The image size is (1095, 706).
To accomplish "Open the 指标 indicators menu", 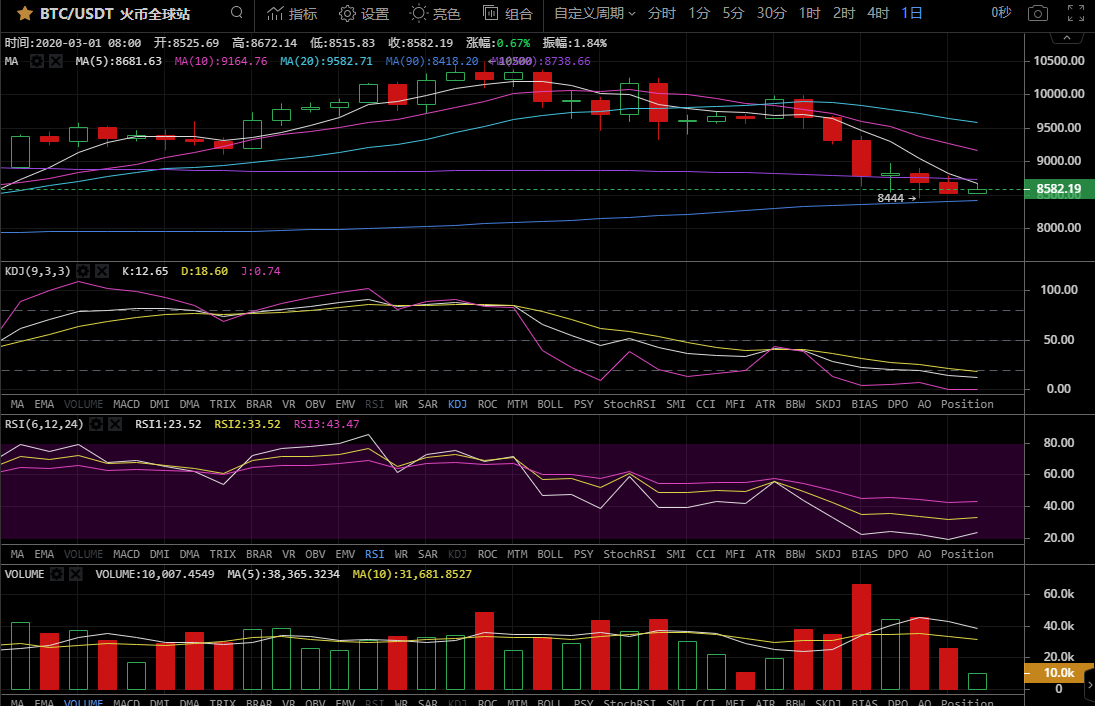I will pos(291,14).
